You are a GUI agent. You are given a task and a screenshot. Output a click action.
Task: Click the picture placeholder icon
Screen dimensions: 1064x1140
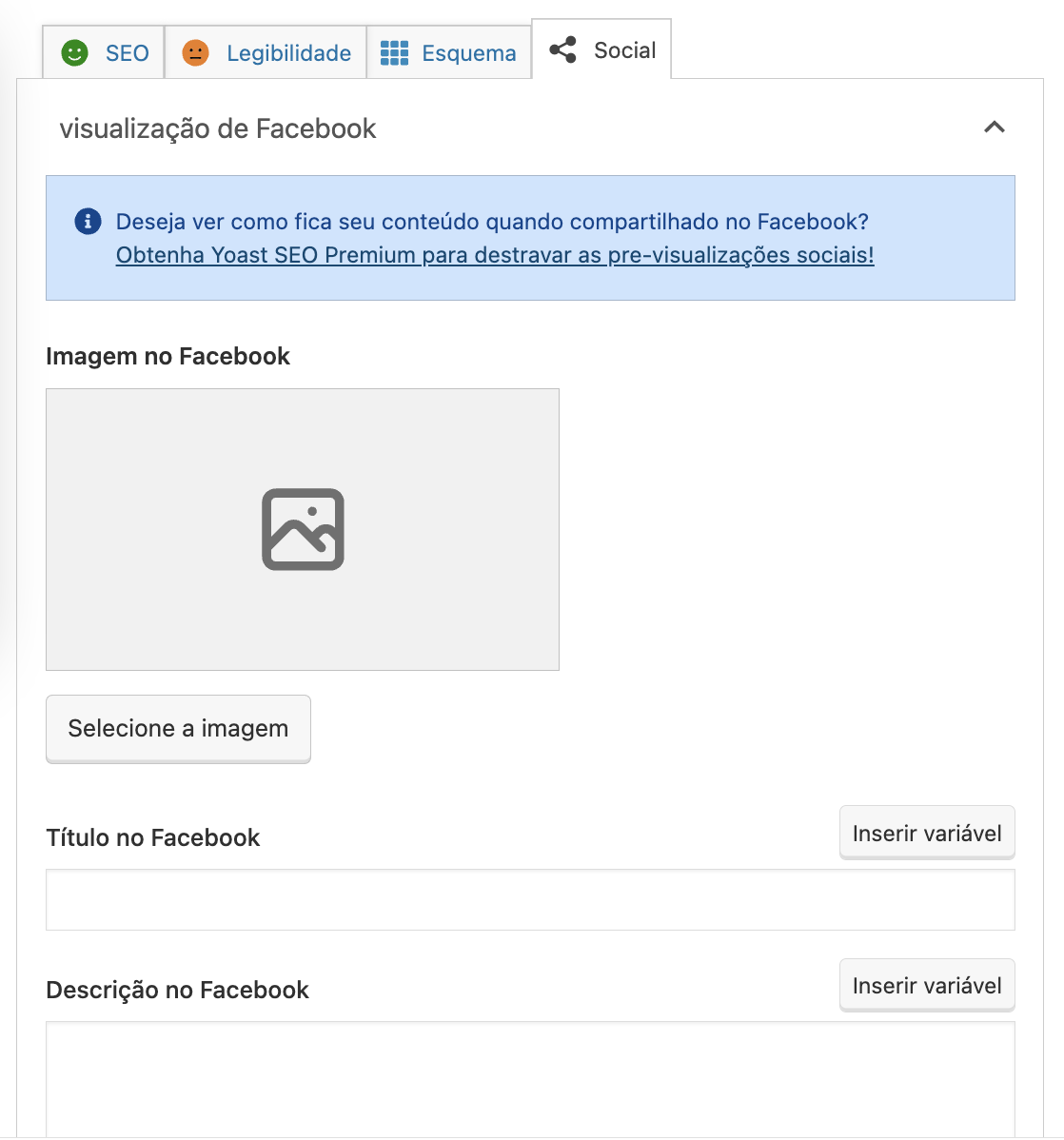click(x=303, y=529)
